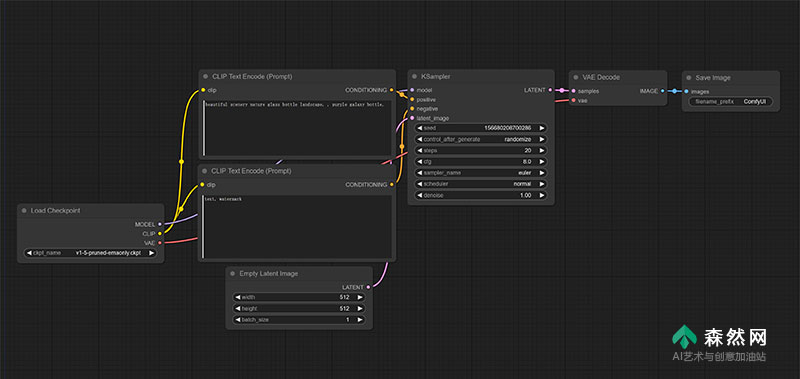Select the Save Image node title

pos(713,78)
